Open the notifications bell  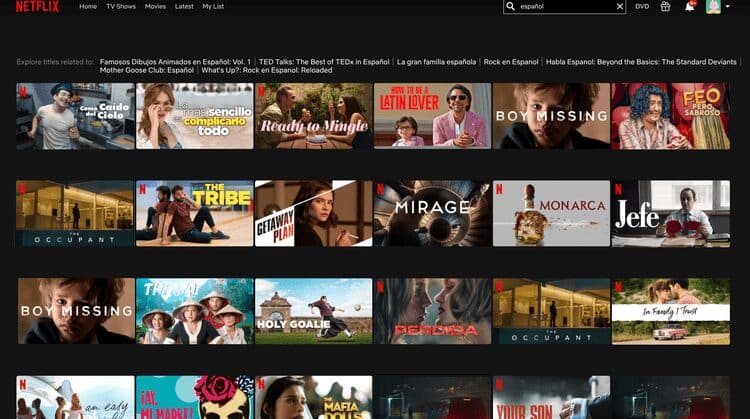[x=690, y=6]
